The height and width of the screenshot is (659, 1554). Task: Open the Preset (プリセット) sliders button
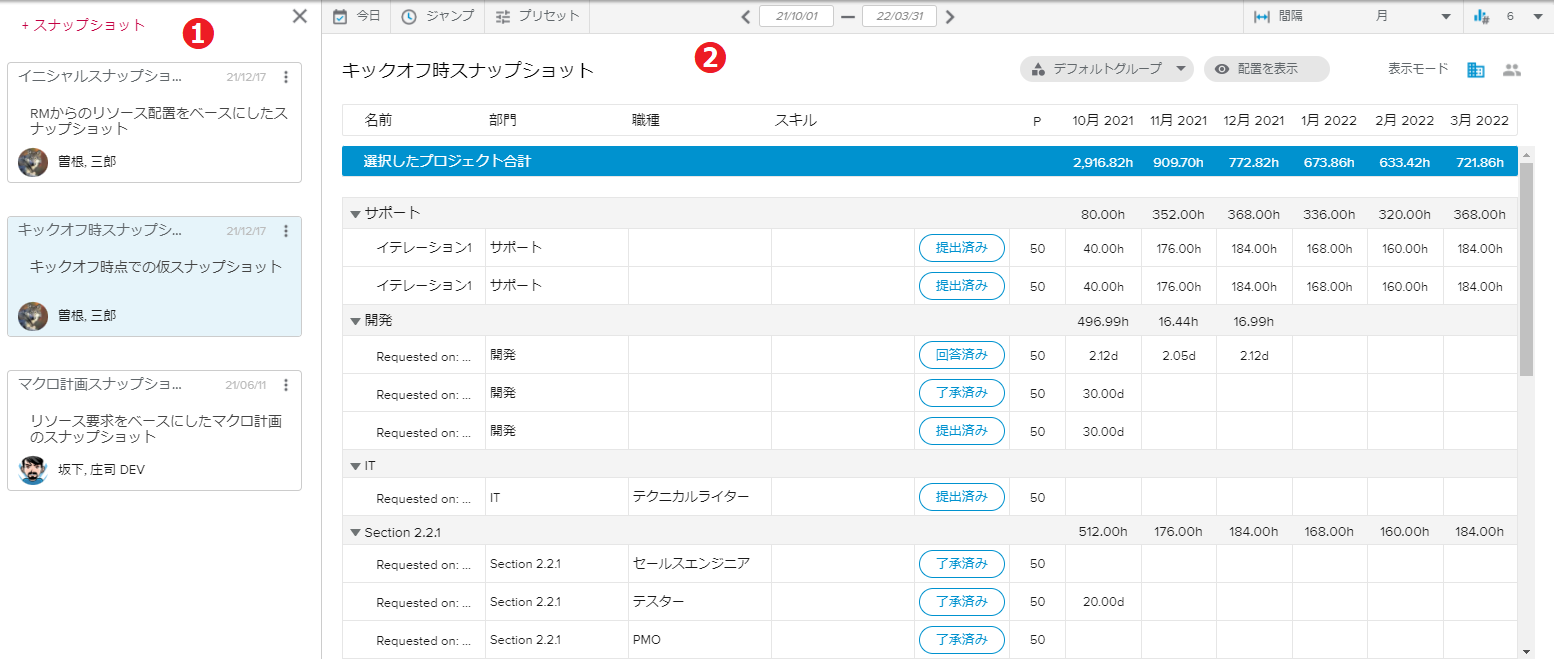537,16
